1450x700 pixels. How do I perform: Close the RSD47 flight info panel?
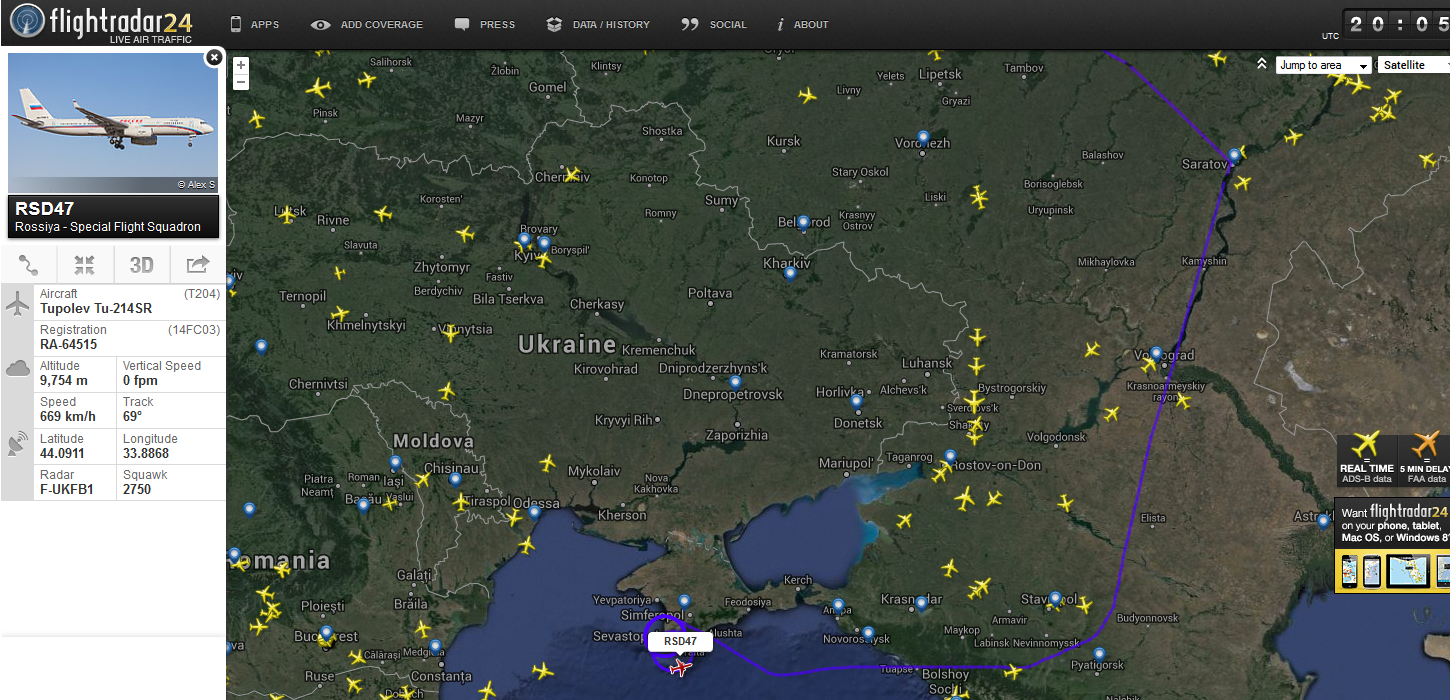click(x=213, y=58)
